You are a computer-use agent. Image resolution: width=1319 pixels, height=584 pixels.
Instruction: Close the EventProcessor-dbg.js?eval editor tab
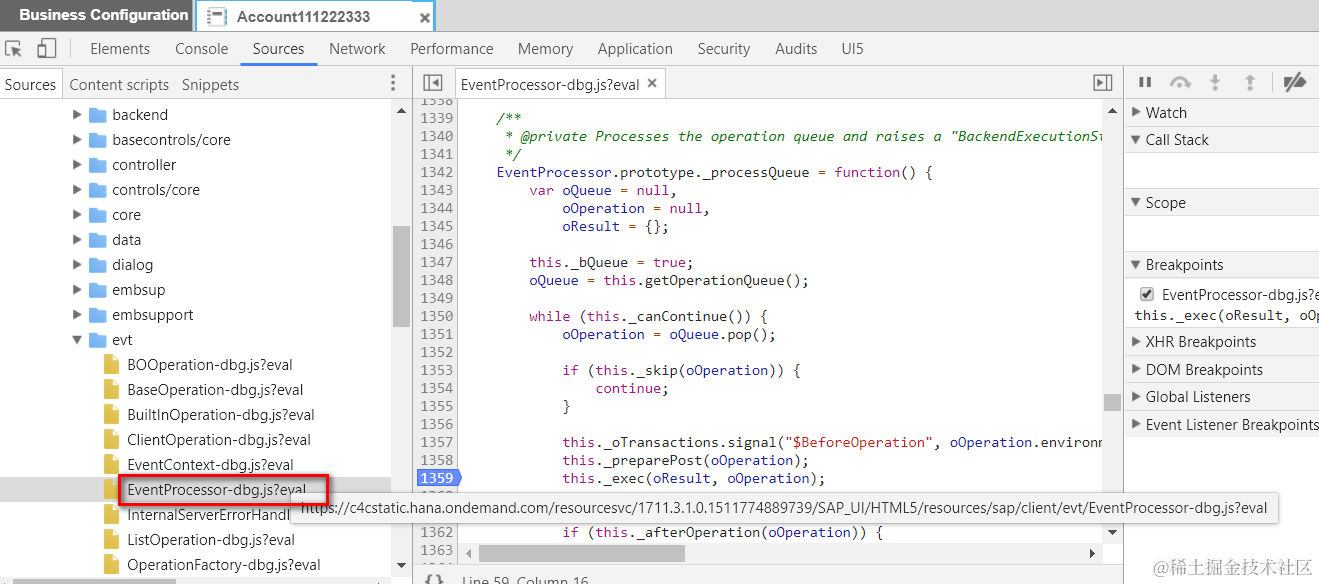point(651,84)
